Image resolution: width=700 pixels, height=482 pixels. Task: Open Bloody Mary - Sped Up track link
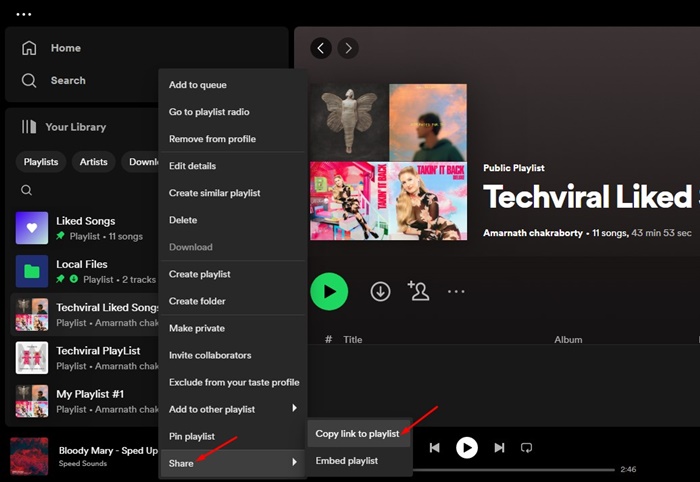pyautogui.click(x=108, y=451)
